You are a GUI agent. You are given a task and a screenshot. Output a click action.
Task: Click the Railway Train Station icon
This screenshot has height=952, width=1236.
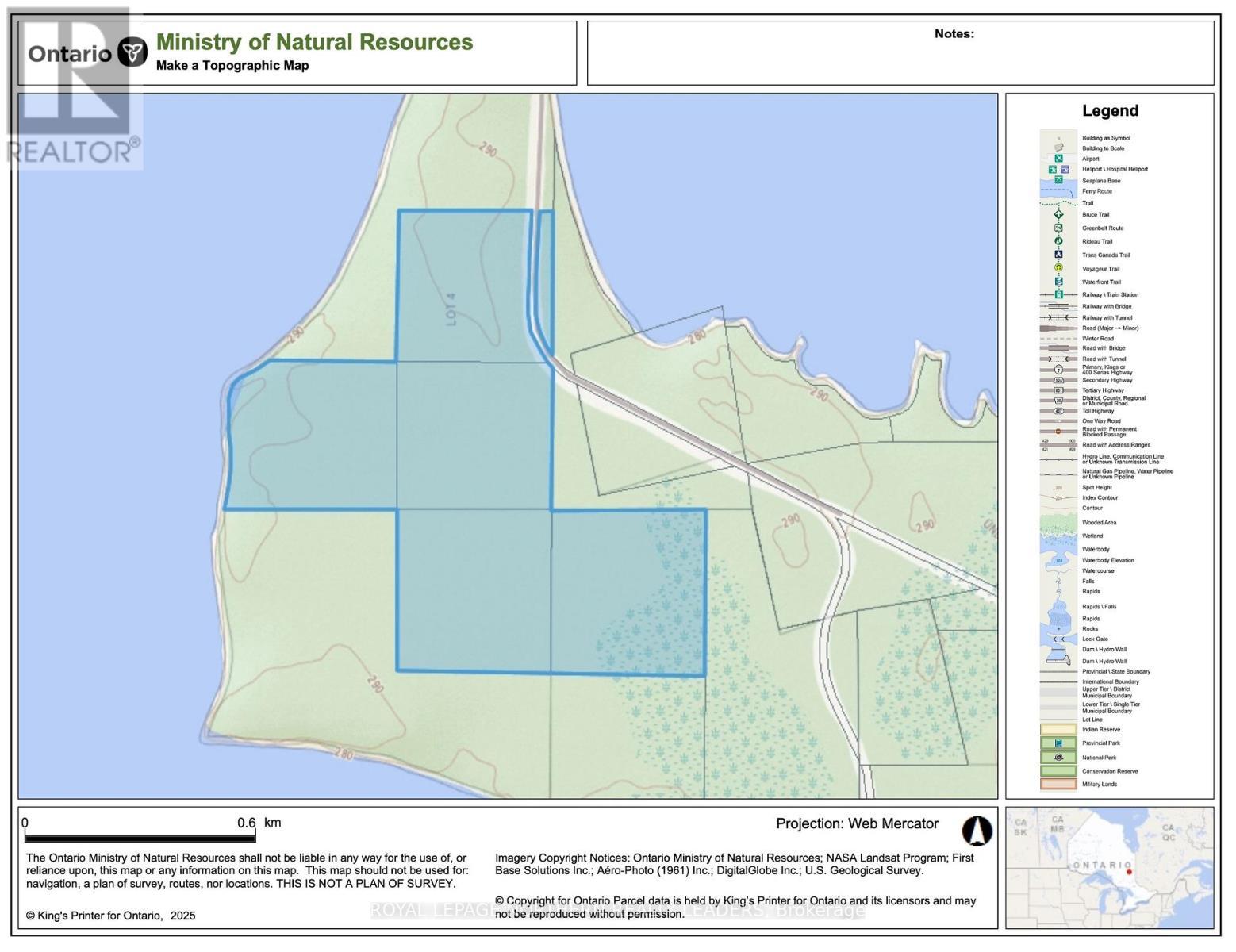coord(1058,294)
